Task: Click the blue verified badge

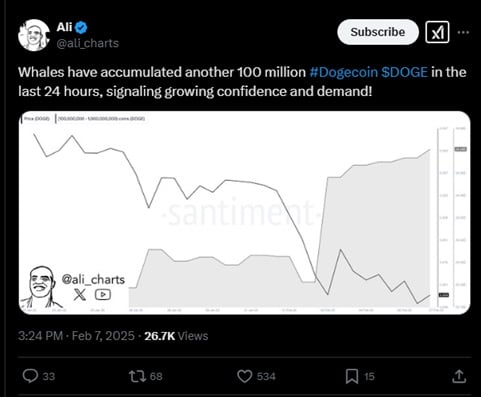Action: coord(81,27)
